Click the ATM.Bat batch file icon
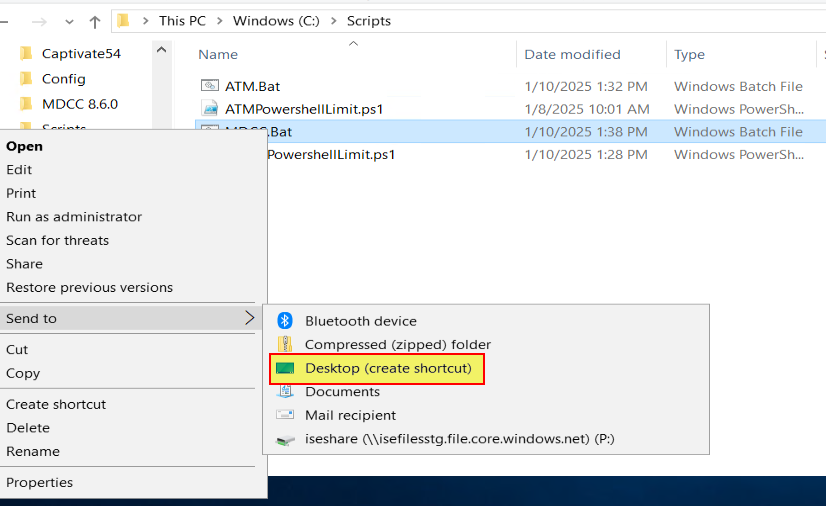This screenshot has height=506, width=826. click(210, 85)
